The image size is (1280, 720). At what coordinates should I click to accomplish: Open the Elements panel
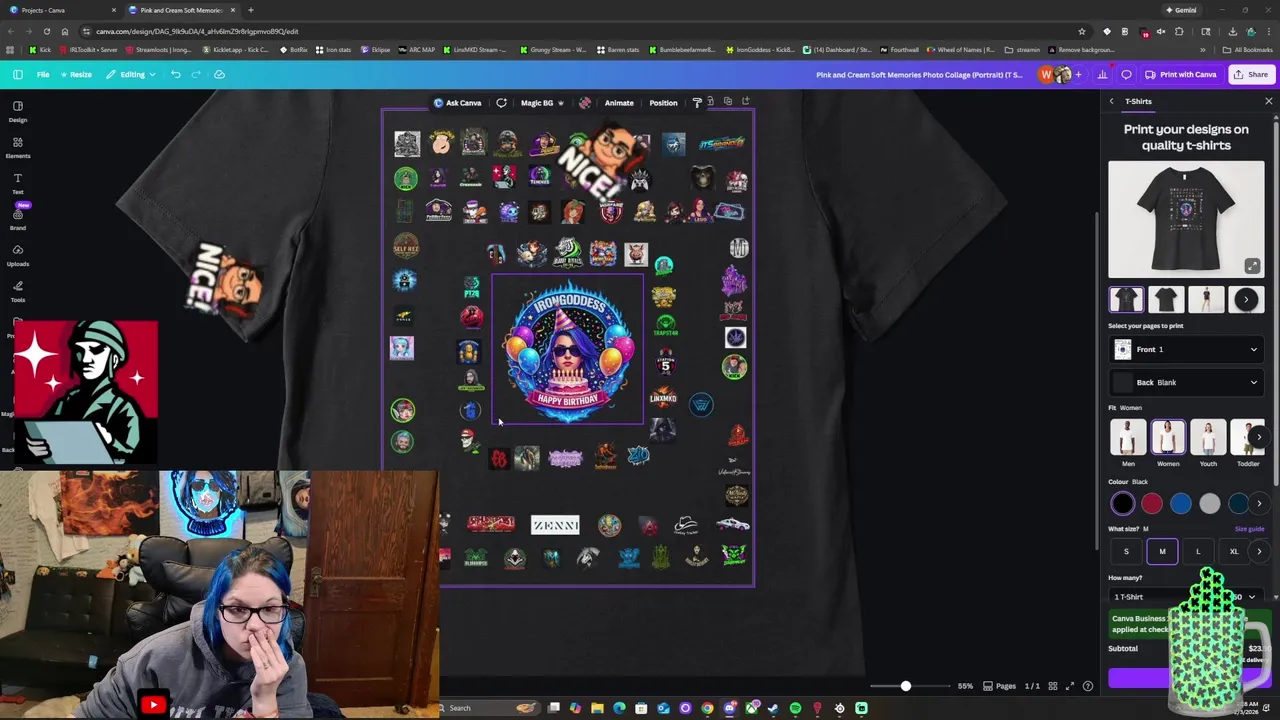coord(18,147)
